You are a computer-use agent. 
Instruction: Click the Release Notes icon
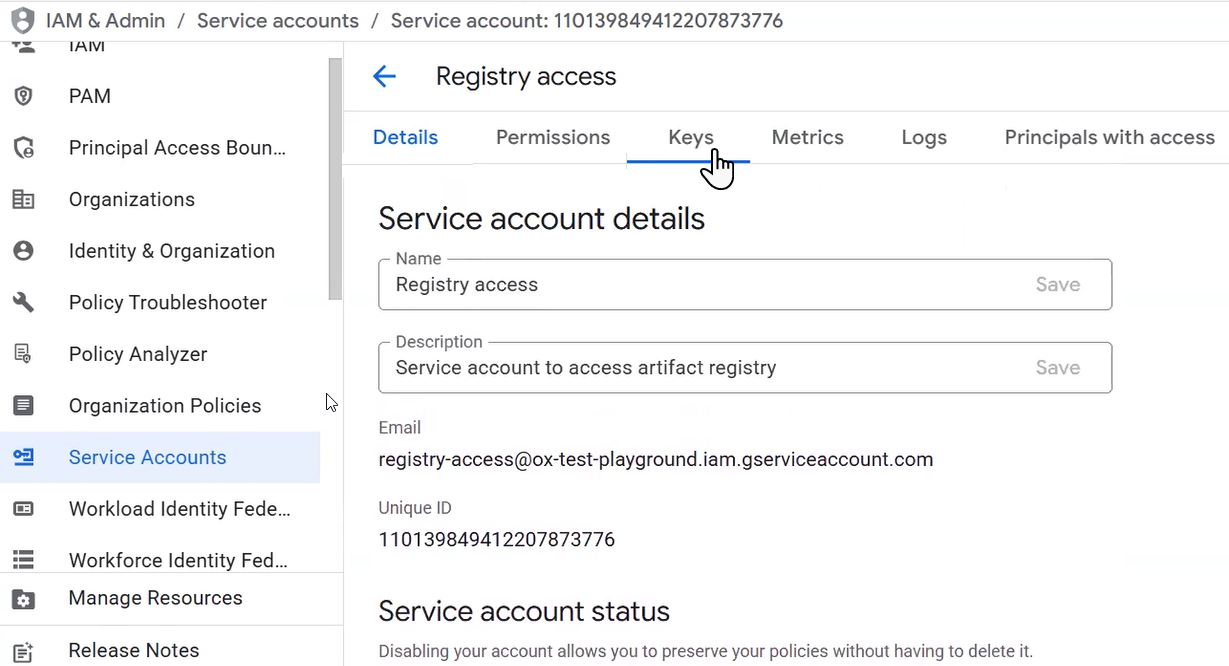click(23, 651)
